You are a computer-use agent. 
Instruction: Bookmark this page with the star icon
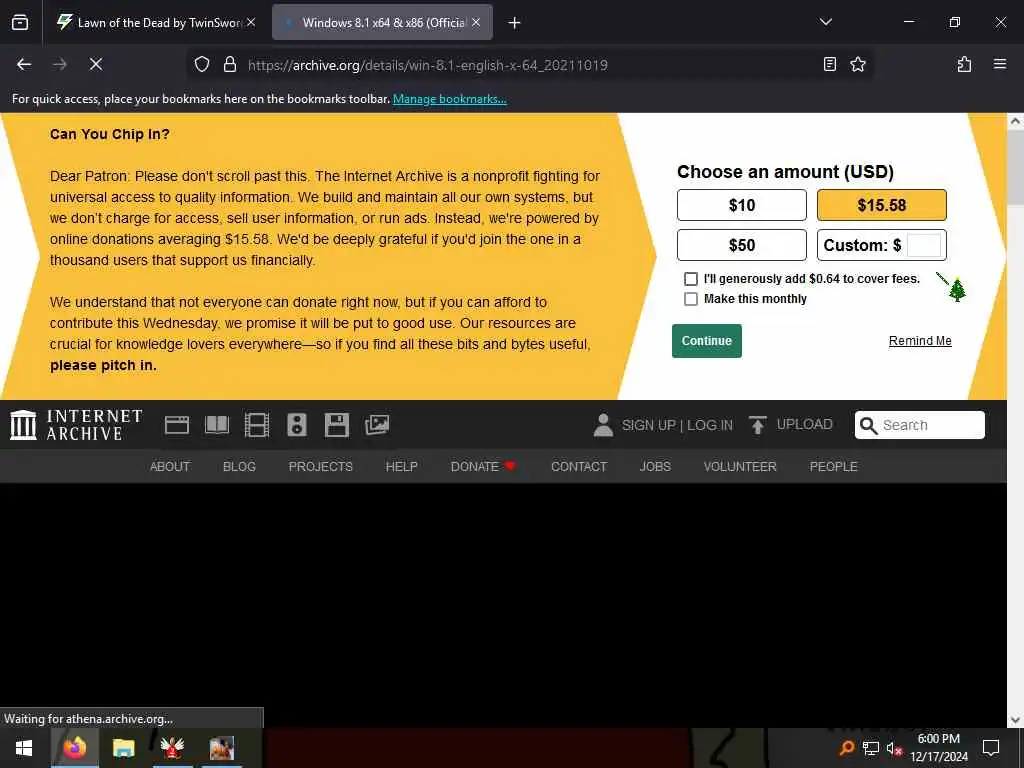(x=857, y=64)
